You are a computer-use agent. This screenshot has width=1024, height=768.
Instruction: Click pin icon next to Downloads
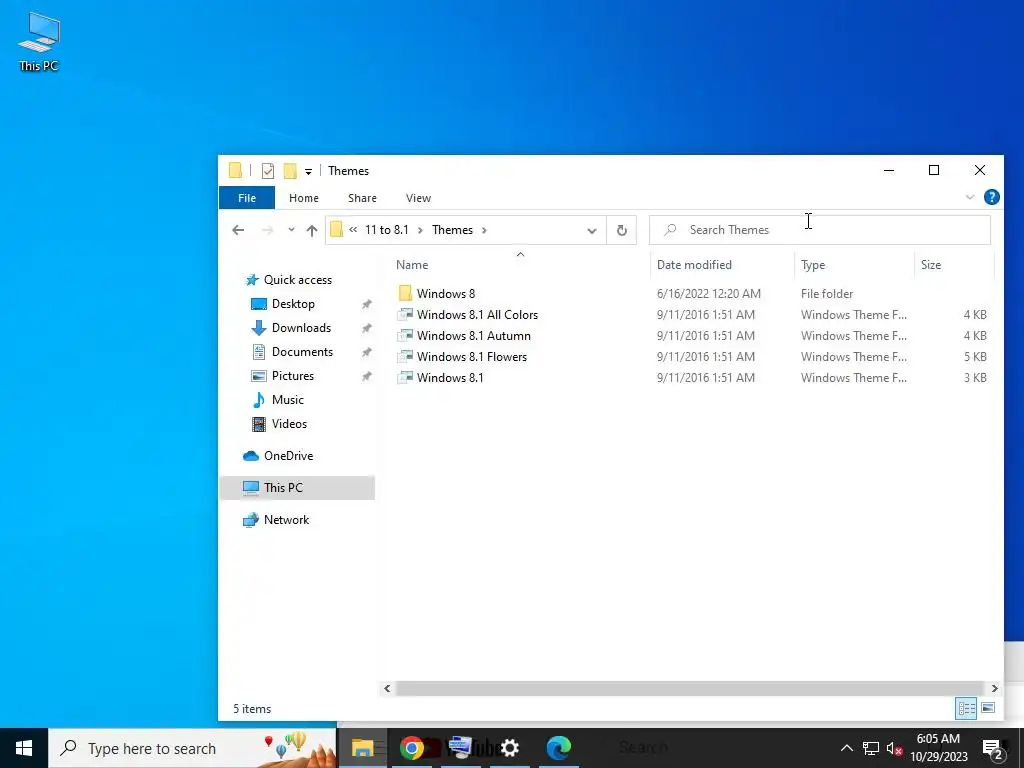[367, 328]
